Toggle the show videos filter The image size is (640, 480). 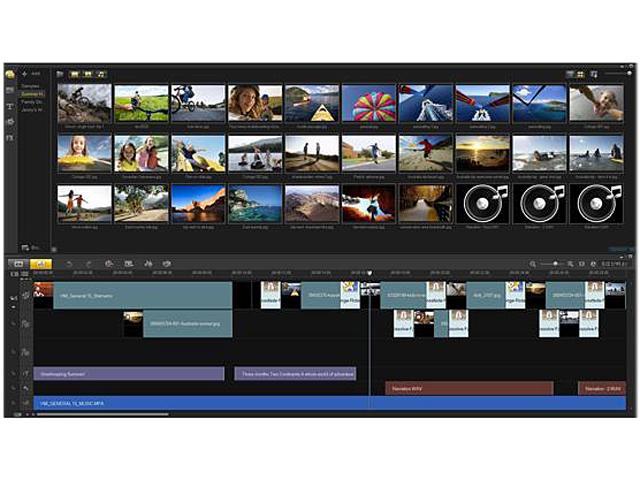76,74
